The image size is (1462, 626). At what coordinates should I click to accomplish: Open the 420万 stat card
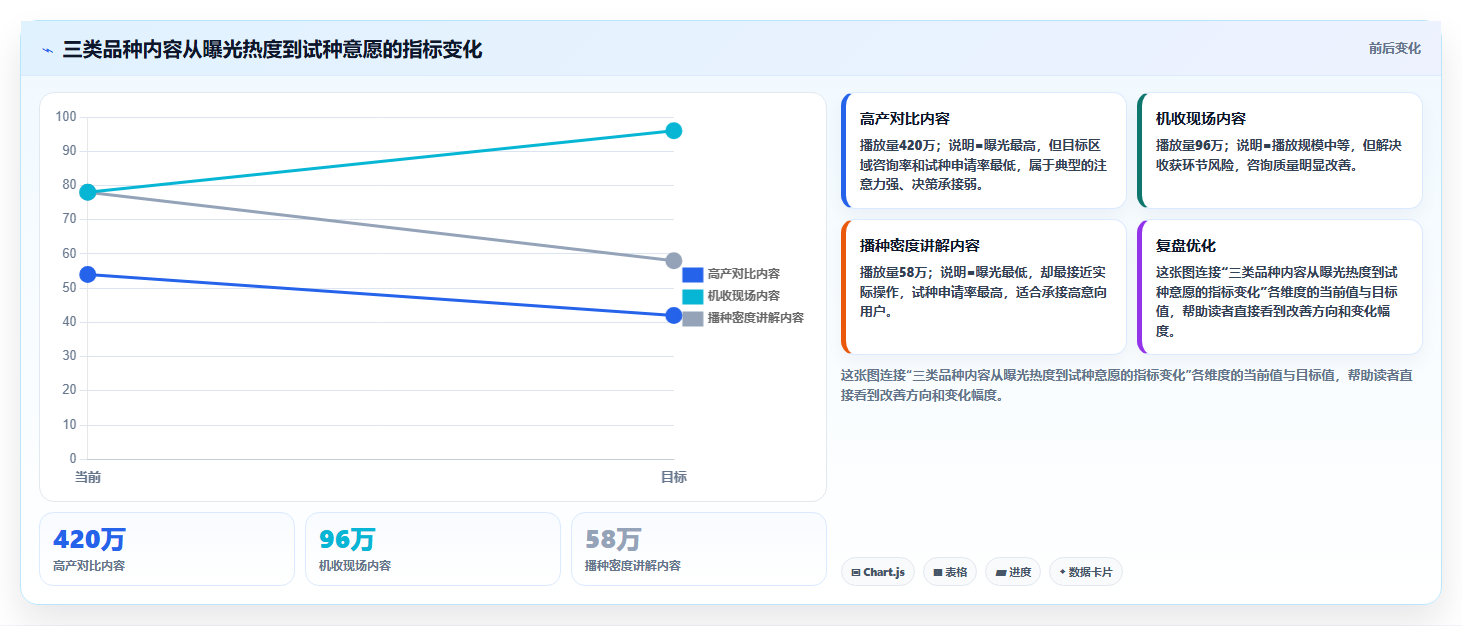click(167, 549)
